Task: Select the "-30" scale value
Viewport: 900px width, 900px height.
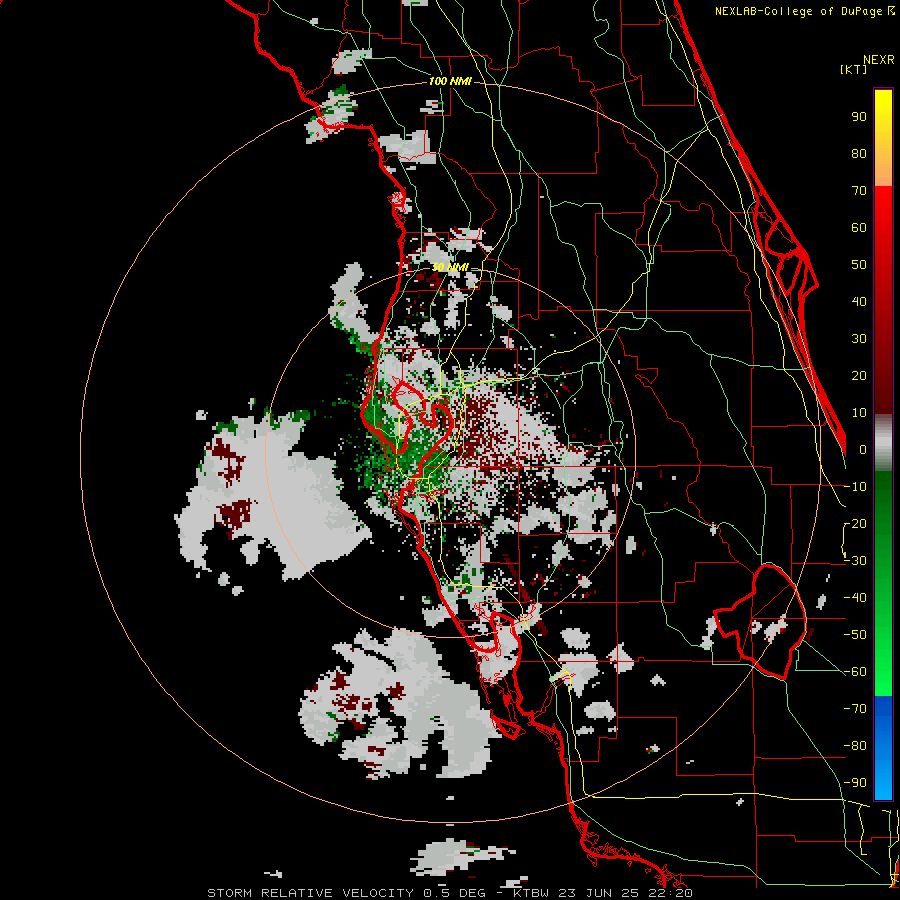Action: tap(855, 561)
